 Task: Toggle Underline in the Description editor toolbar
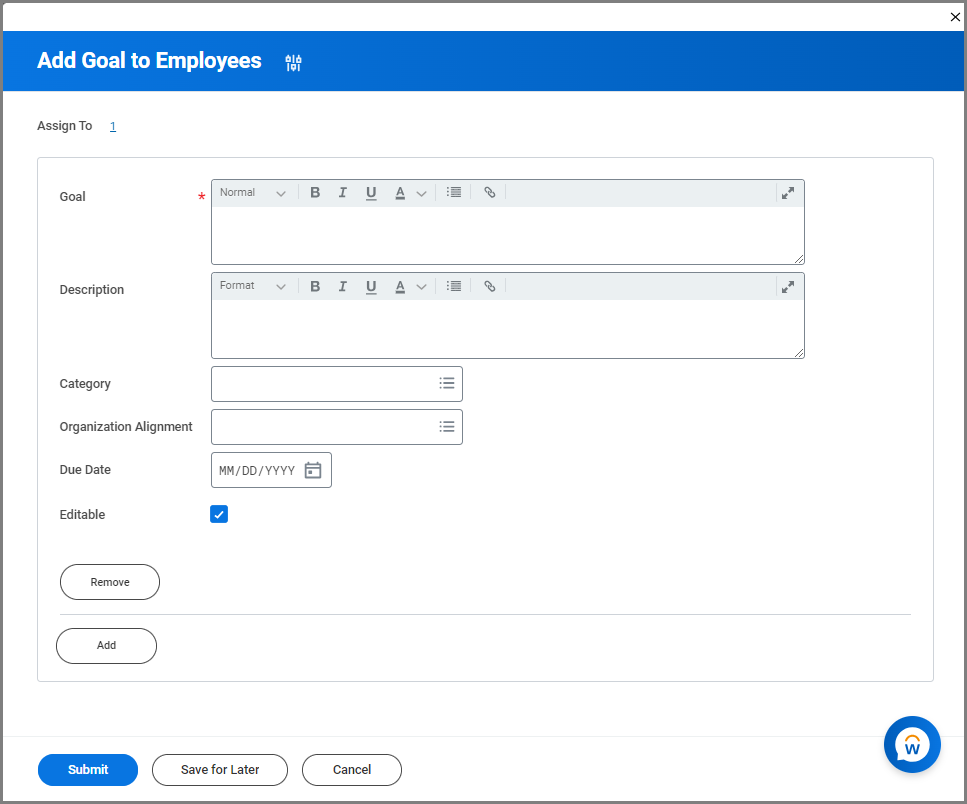point(371,286)
